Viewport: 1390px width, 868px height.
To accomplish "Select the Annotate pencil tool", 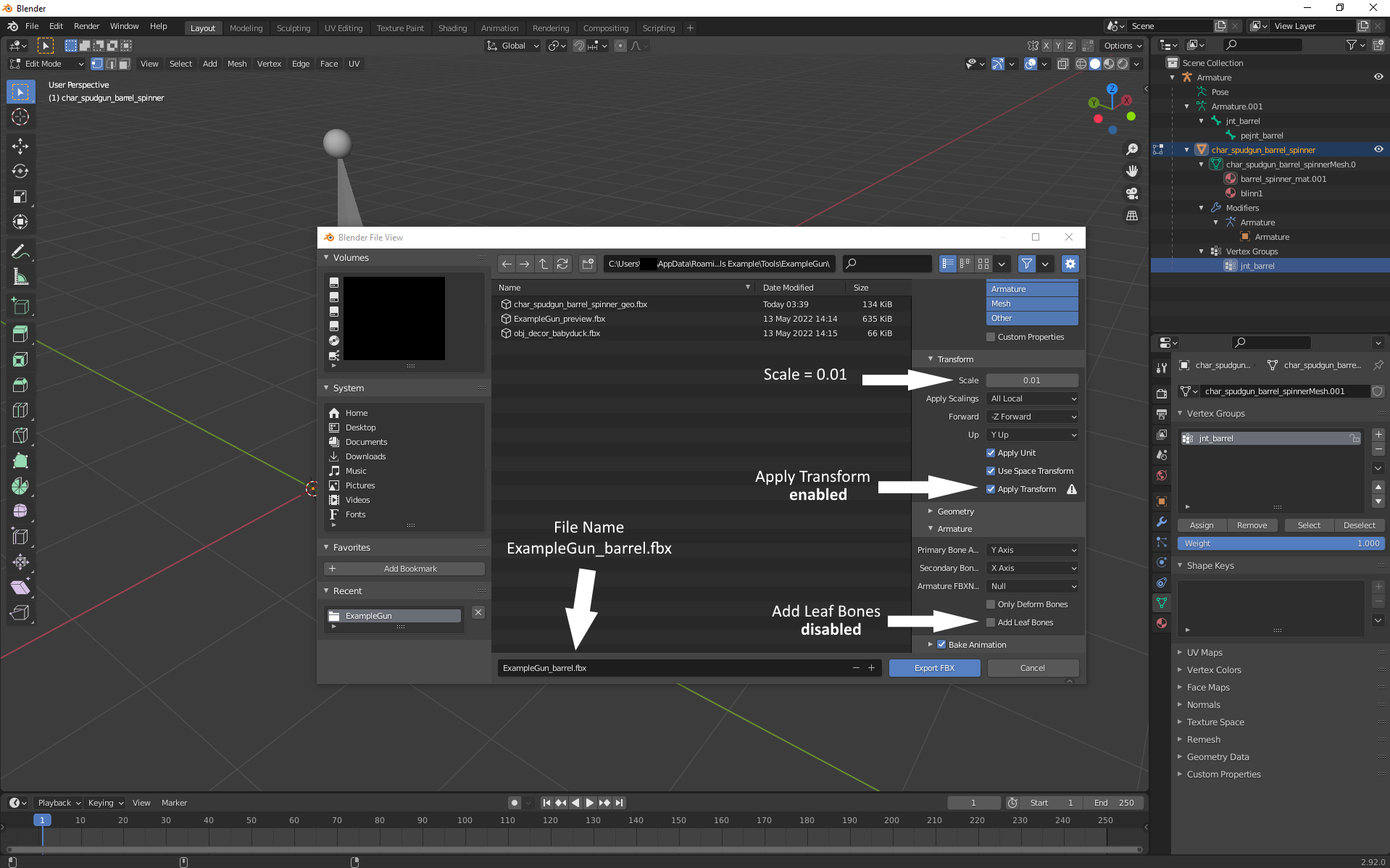I will coord(20,251).
